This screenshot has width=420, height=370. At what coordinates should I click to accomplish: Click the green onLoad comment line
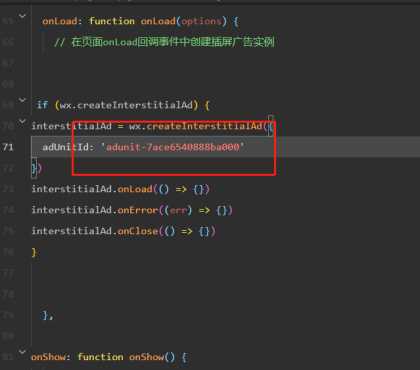(164, 42)
